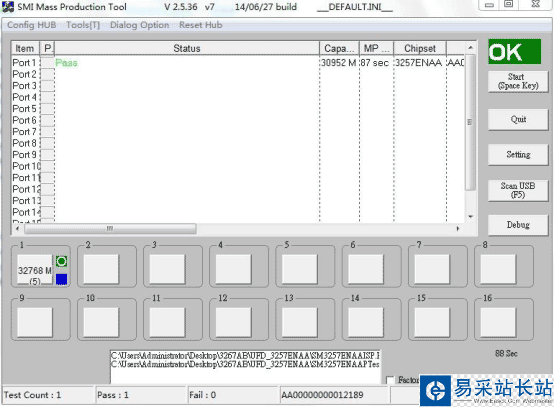Select empty device slot 9

tap(35, 322)
